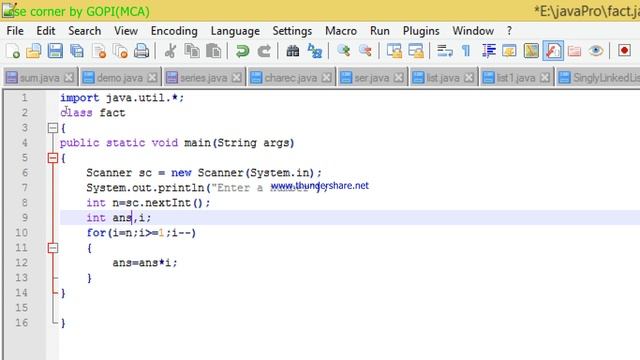The width and height of the screenshot is (640, 360).
Task: Open Find using the binoculars icon
Action: 293,51
